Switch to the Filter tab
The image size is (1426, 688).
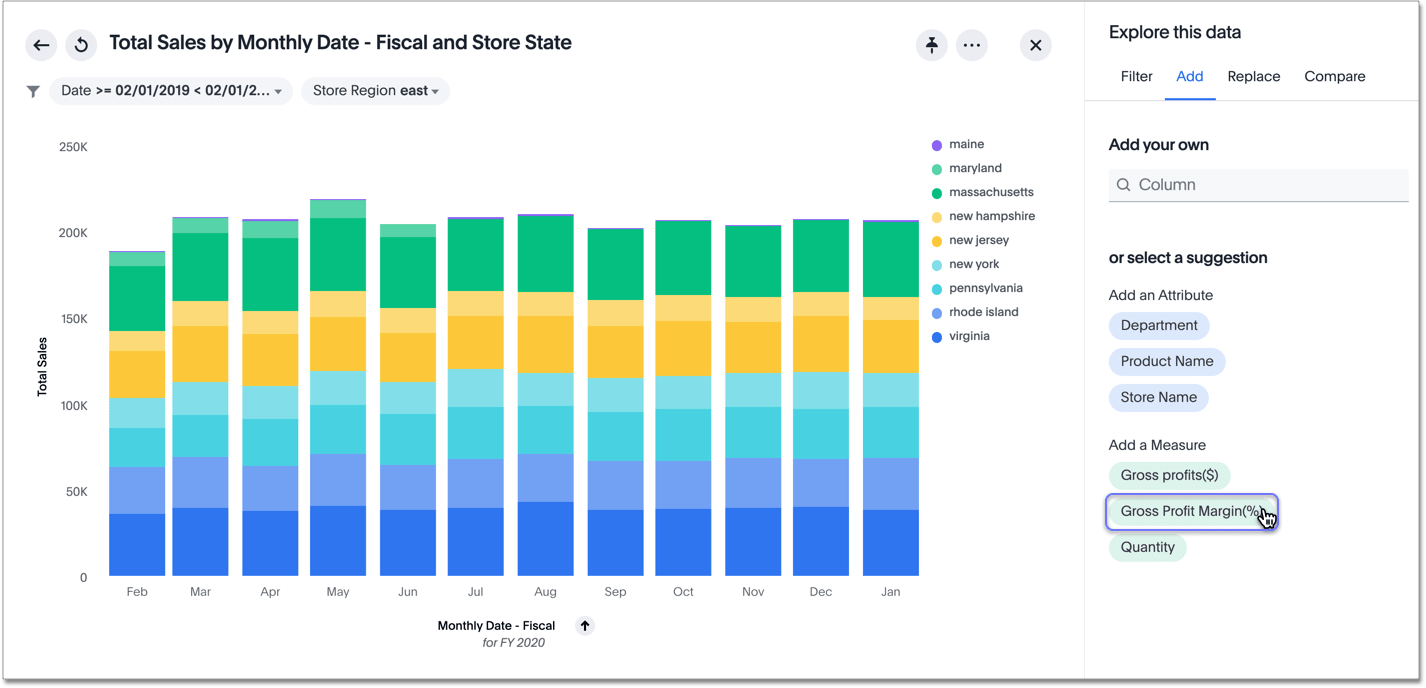point(1136,77)
